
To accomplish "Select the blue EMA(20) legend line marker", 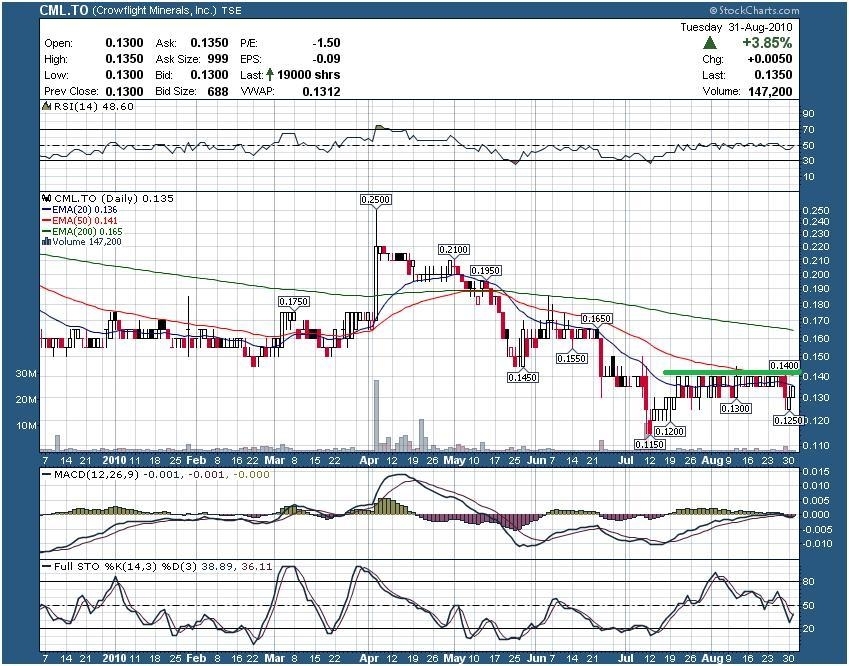I will (x=47, y=210).
